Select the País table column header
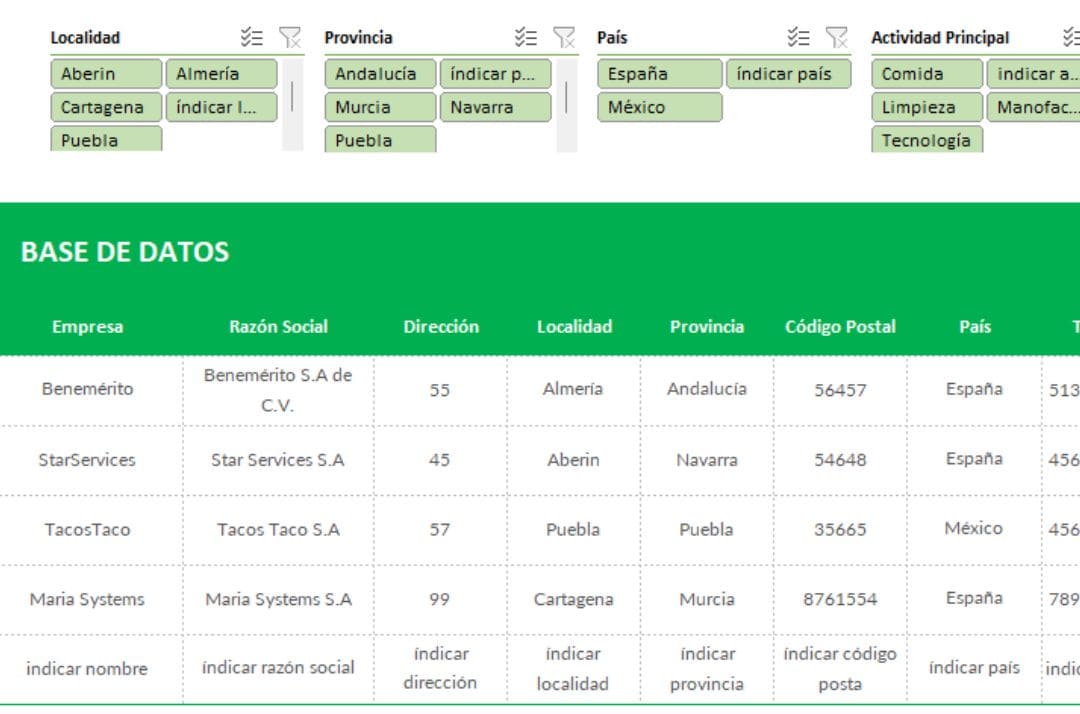Screen dimensions: 1080x714 click(975, 326)
